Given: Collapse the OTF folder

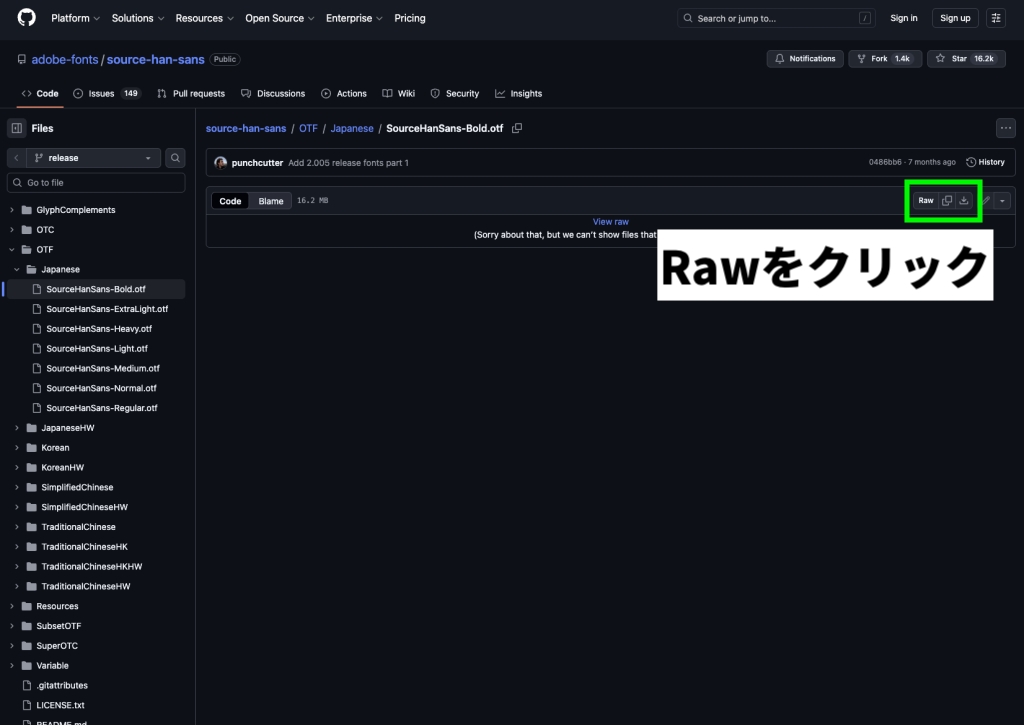Looking at the screenshot, I should point(12,250).
